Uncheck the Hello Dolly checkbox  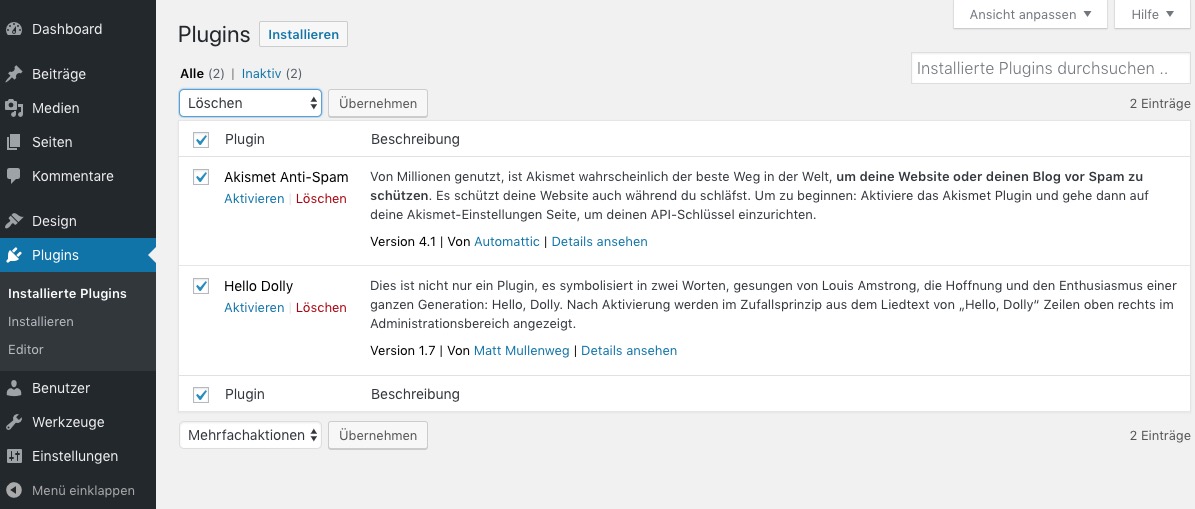[201, 286]
